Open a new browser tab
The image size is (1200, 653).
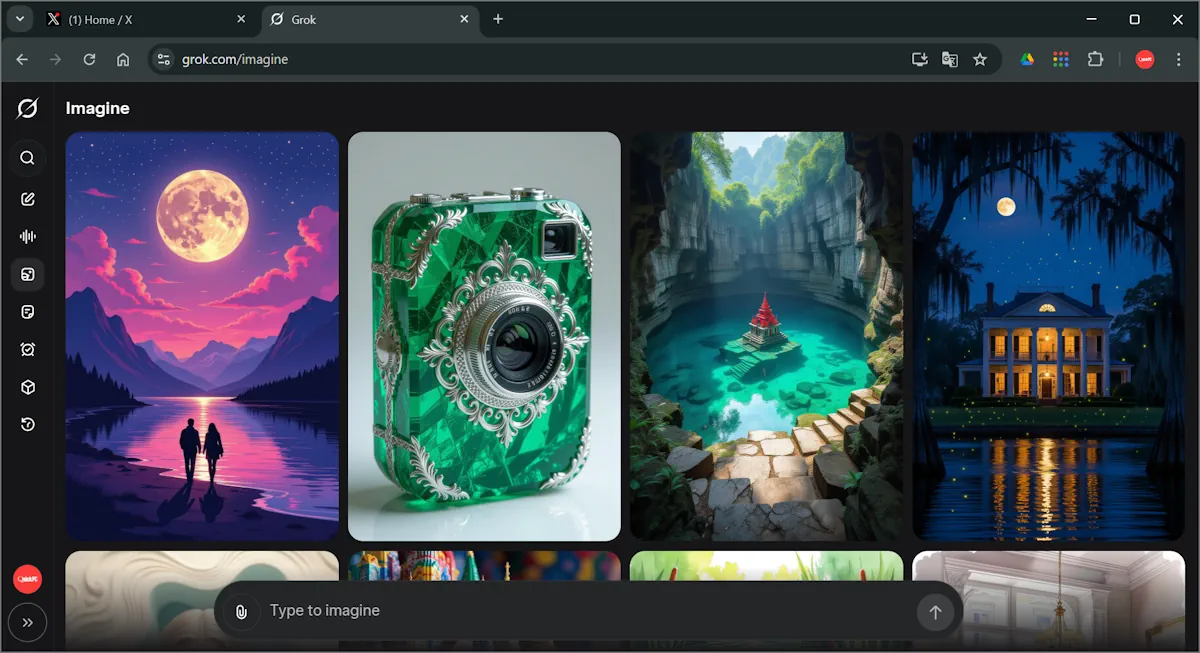coord(498,19)
